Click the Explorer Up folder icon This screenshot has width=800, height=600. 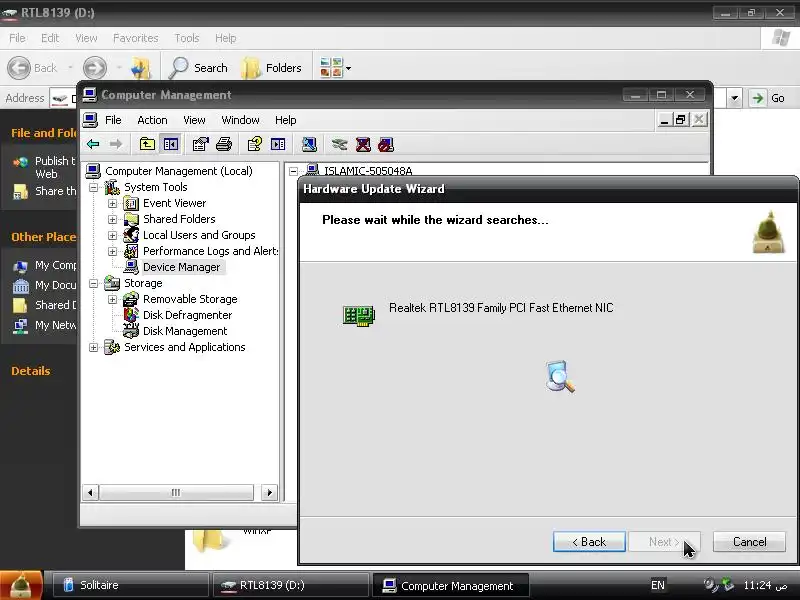[141, 68]
